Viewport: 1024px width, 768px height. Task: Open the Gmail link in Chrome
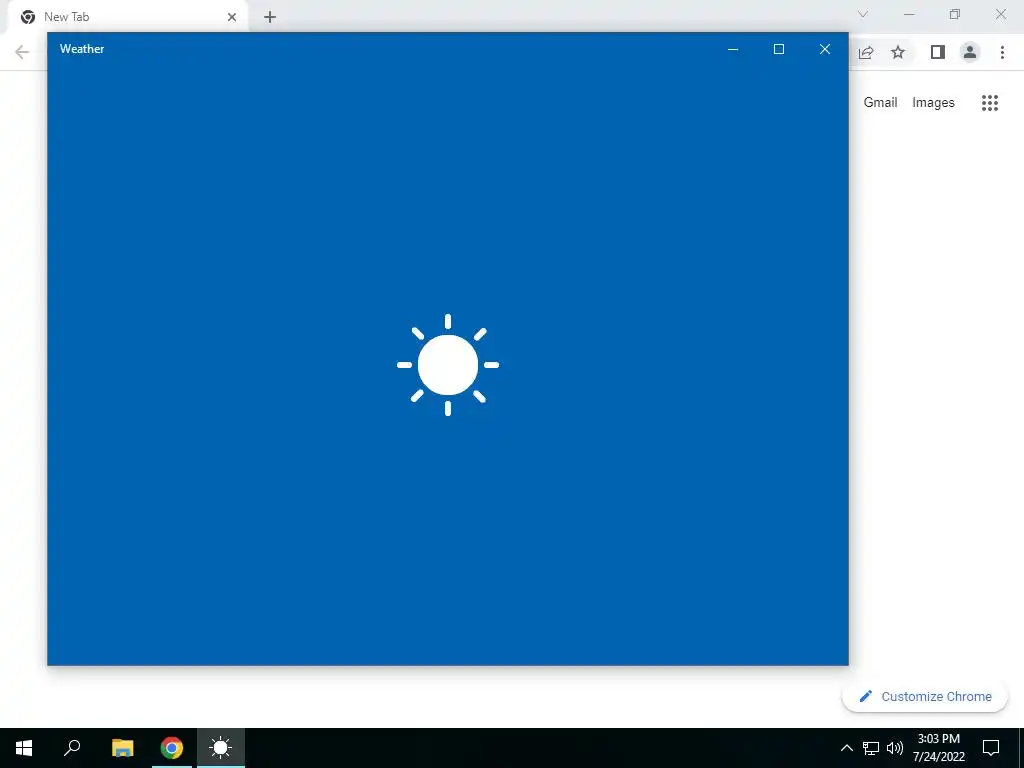coord(880,103)
